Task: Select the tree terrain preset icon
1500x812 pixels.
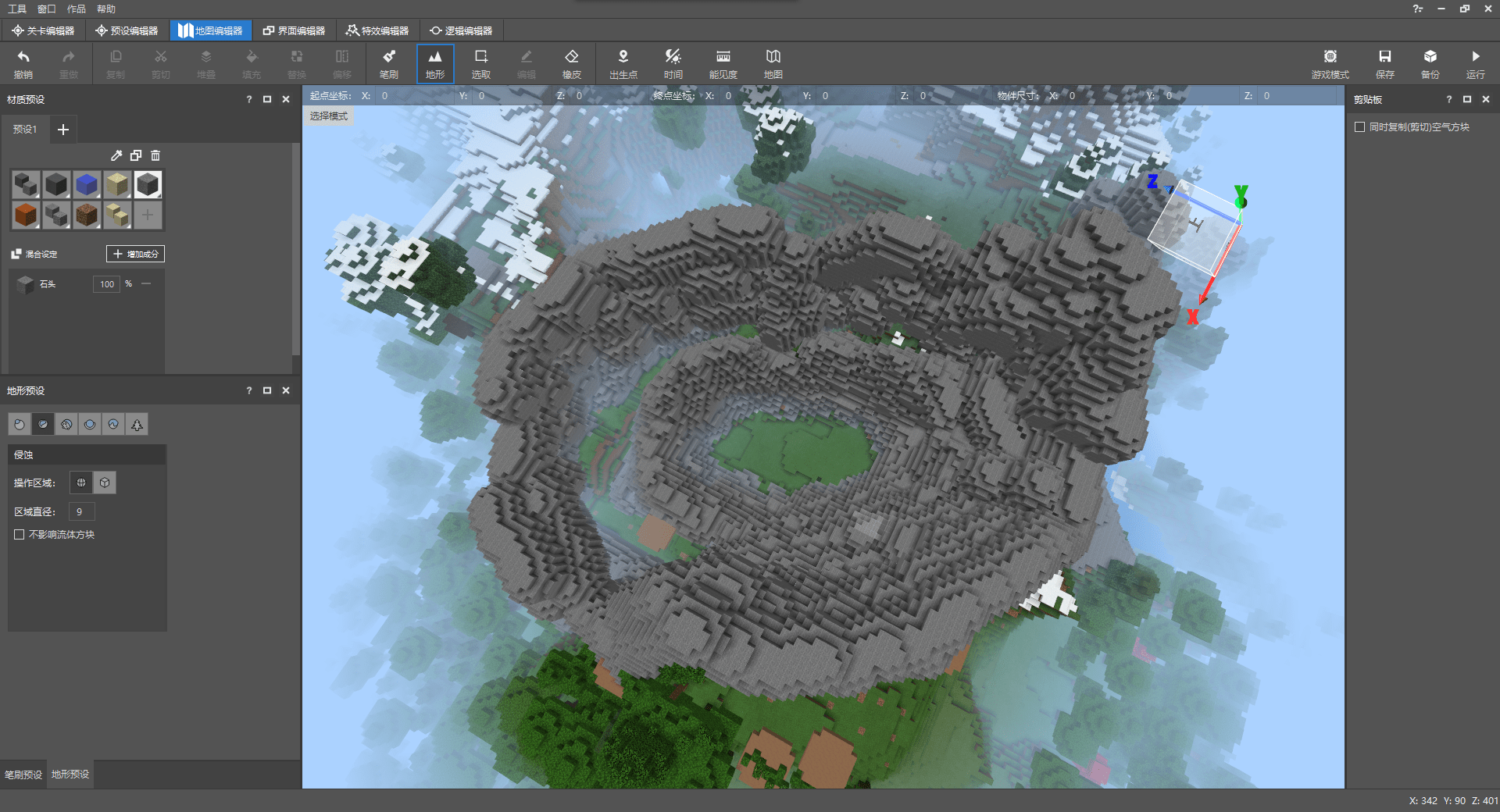Action: click(x=137, y=424)
